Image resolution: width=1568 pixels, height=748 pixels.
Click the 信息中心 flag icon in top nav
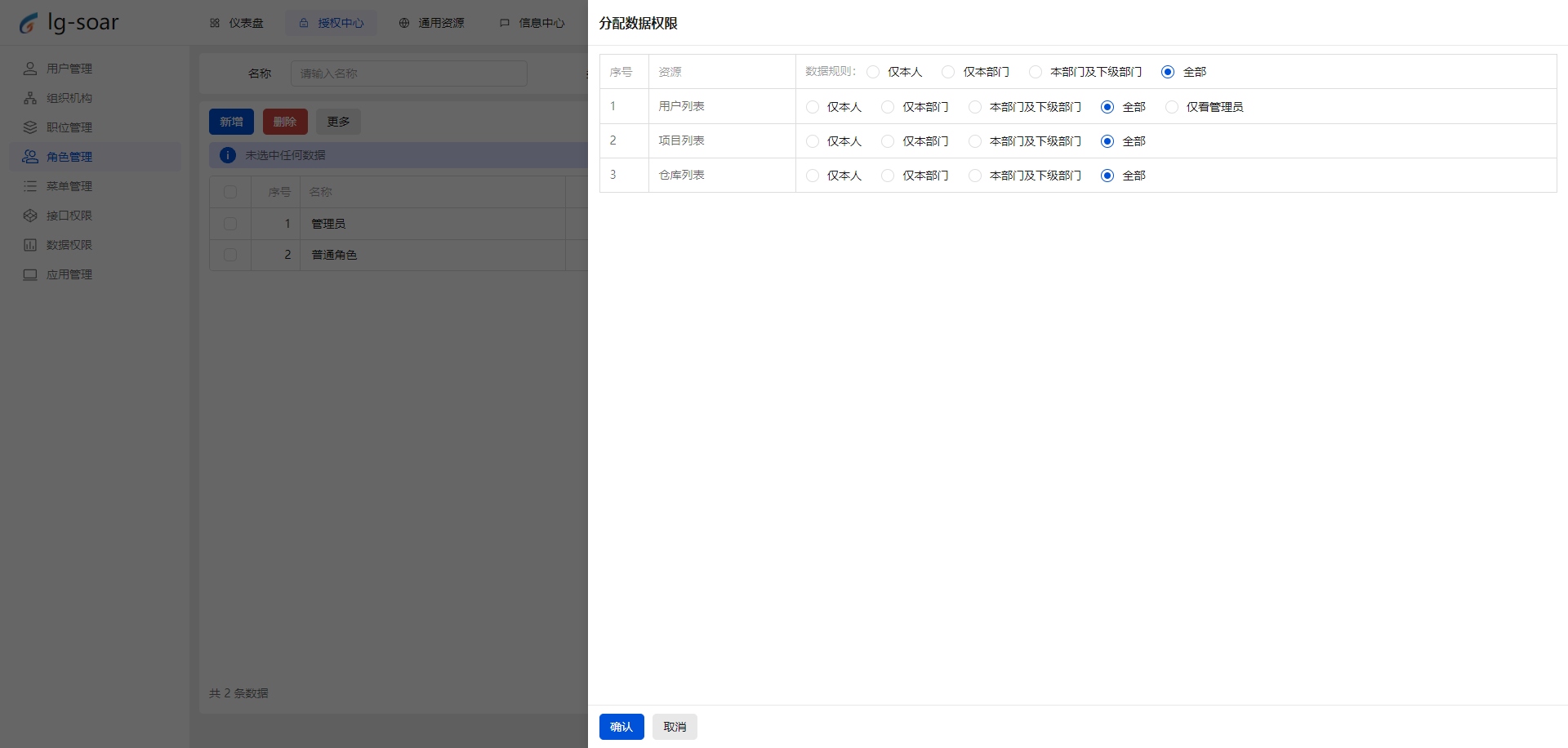click(505, 23)
